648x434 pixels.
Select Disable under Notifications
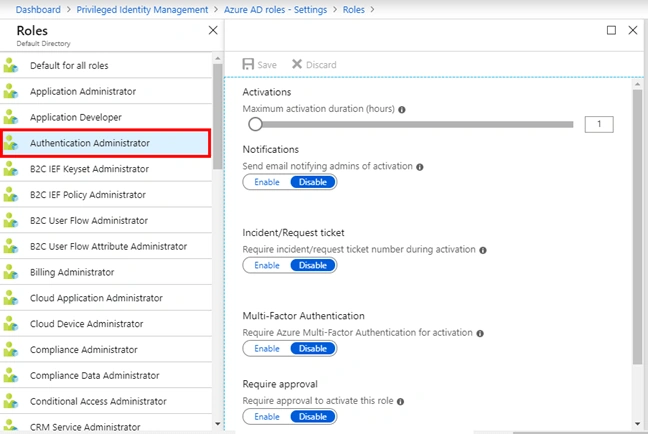click(313, 182)
